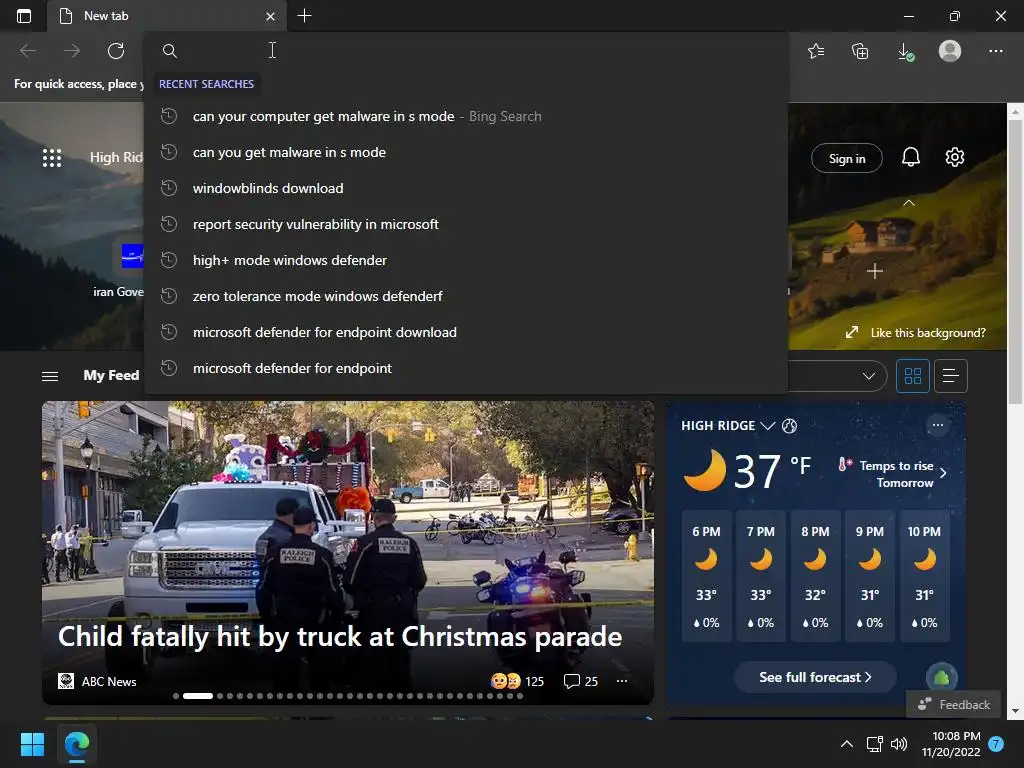Refresh the page
The image size is (1024, 768).
coord(116,50)
